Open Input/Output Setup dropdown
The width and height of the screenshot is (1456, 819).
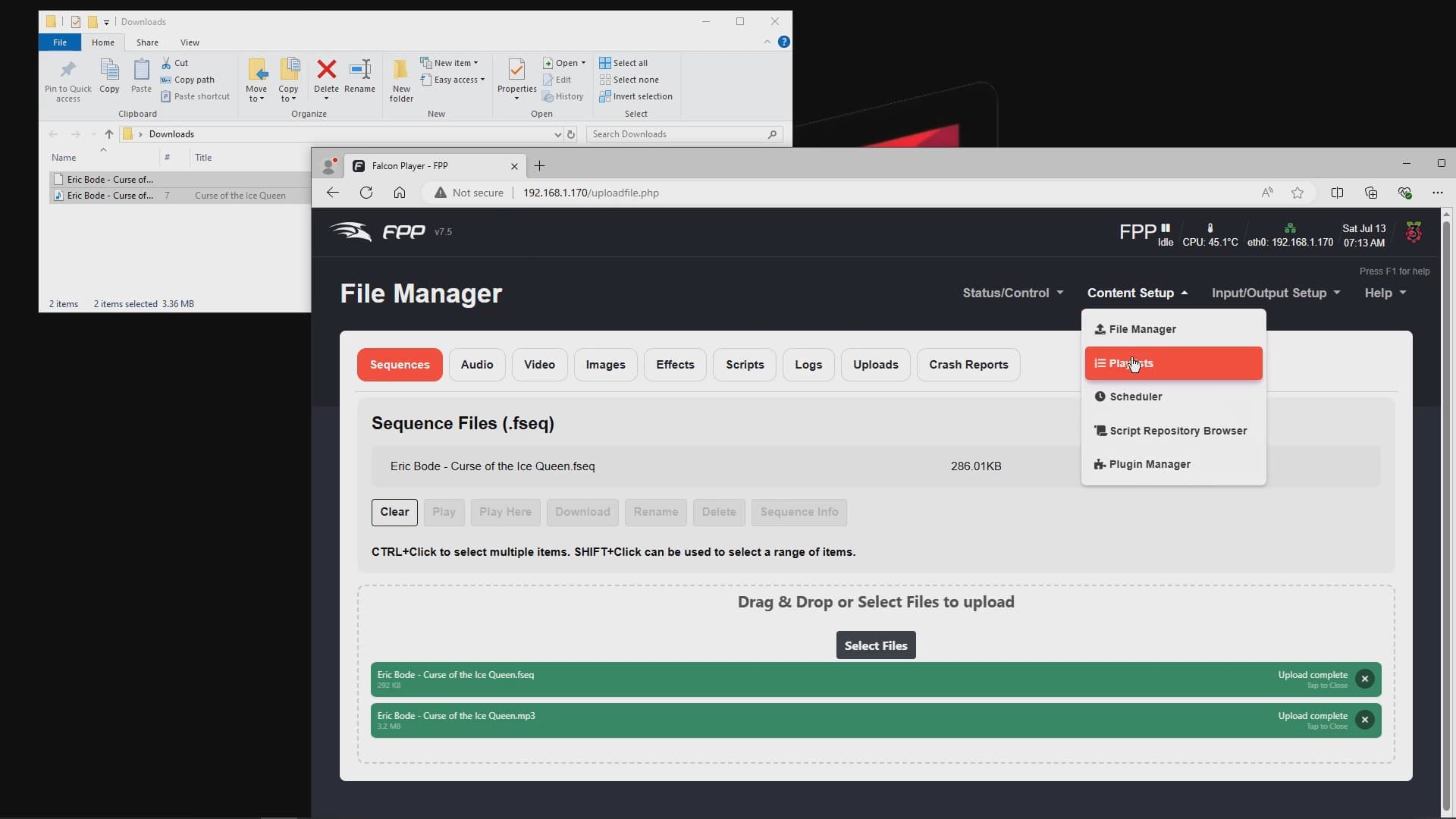(1276, 293)
